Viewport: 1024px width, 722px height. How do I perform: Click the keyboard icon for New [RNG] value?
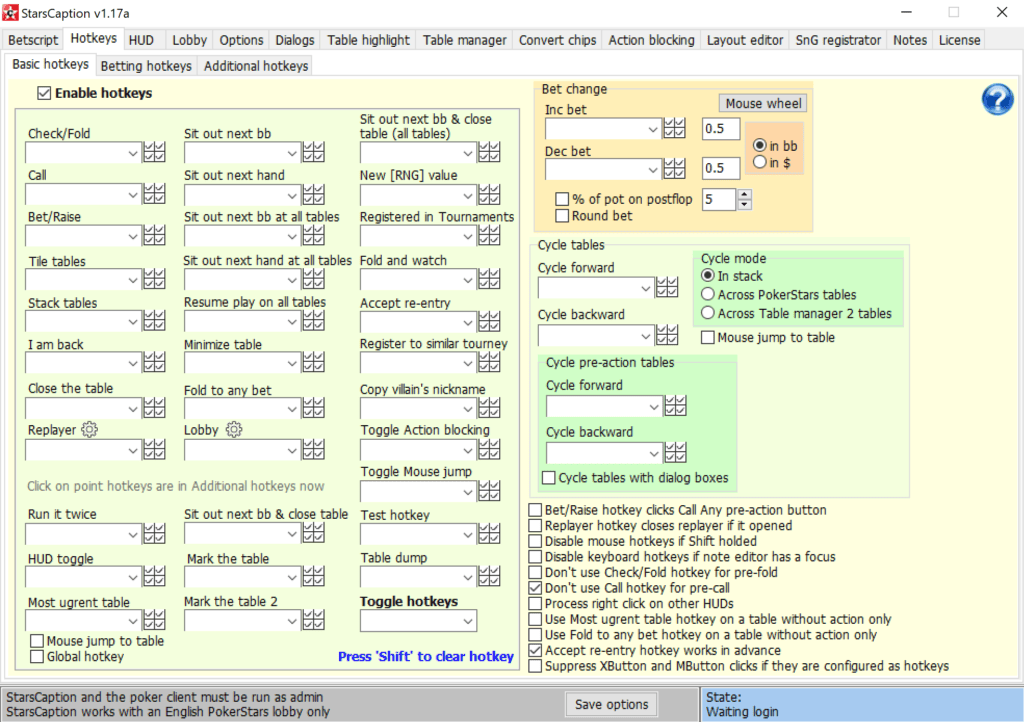tap(489, 195)
